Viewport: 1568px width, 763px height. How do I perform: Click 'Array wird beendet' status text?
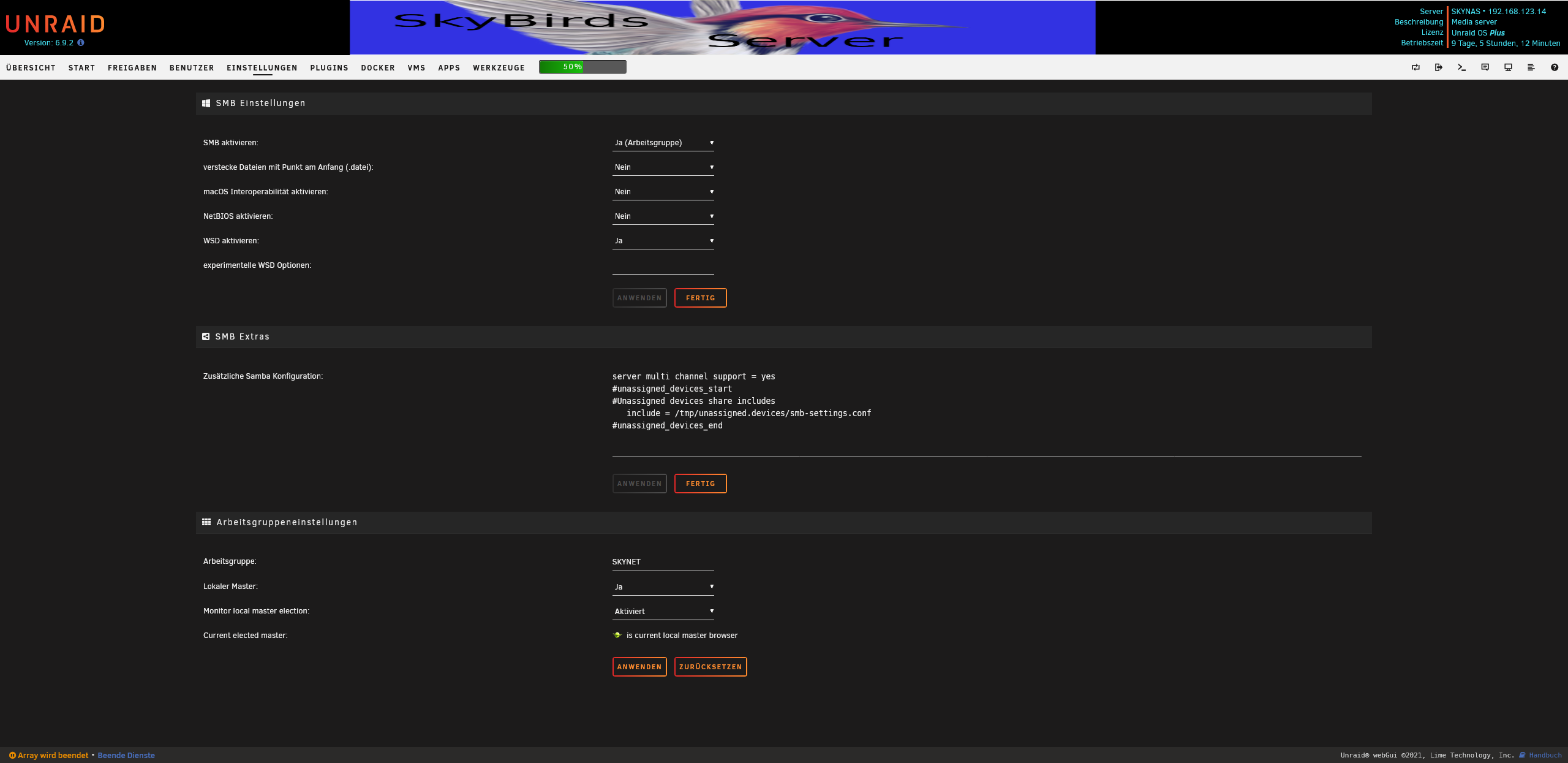[x=53, y=756]
